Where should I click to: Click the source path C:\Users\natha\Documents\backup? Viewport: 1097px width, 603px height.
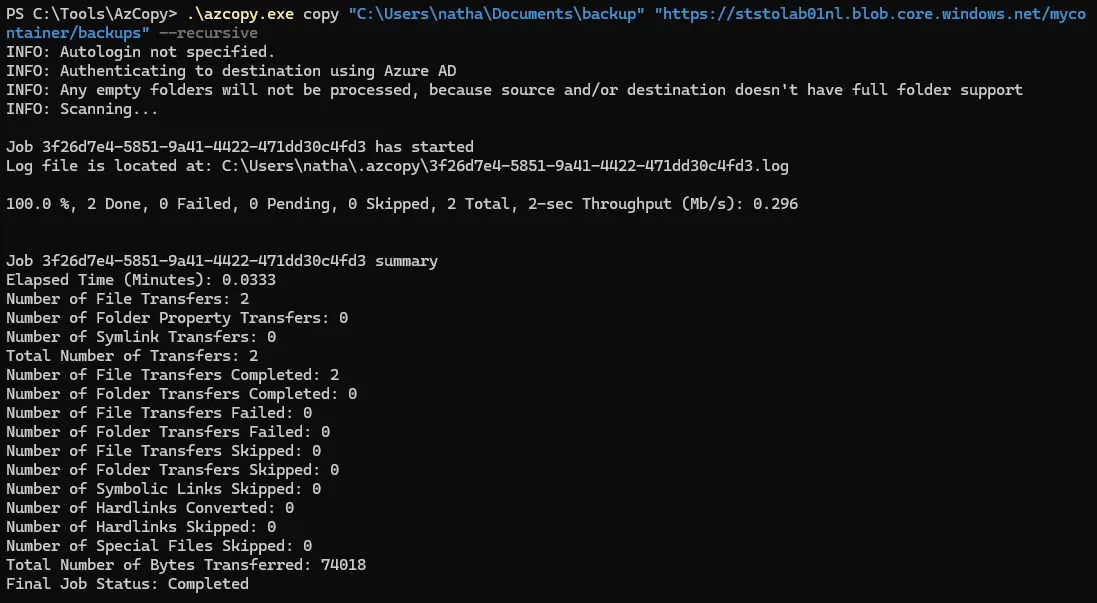[x=497, y=14]
